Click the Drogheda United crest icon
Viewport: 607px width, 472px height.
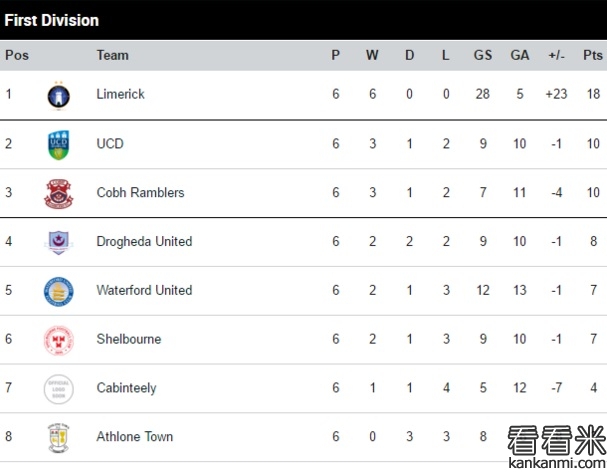[58, 241]
